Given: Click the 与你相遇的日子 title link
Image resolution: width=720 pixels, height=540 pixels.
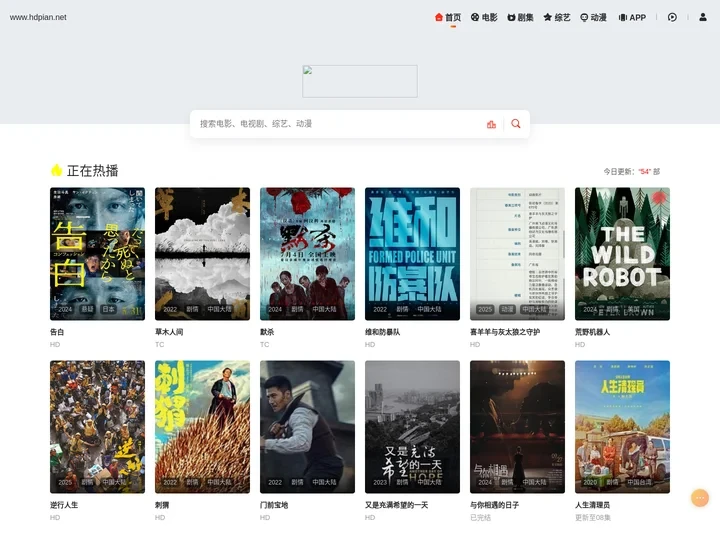Looking at the screenshot, I should 495,505.
